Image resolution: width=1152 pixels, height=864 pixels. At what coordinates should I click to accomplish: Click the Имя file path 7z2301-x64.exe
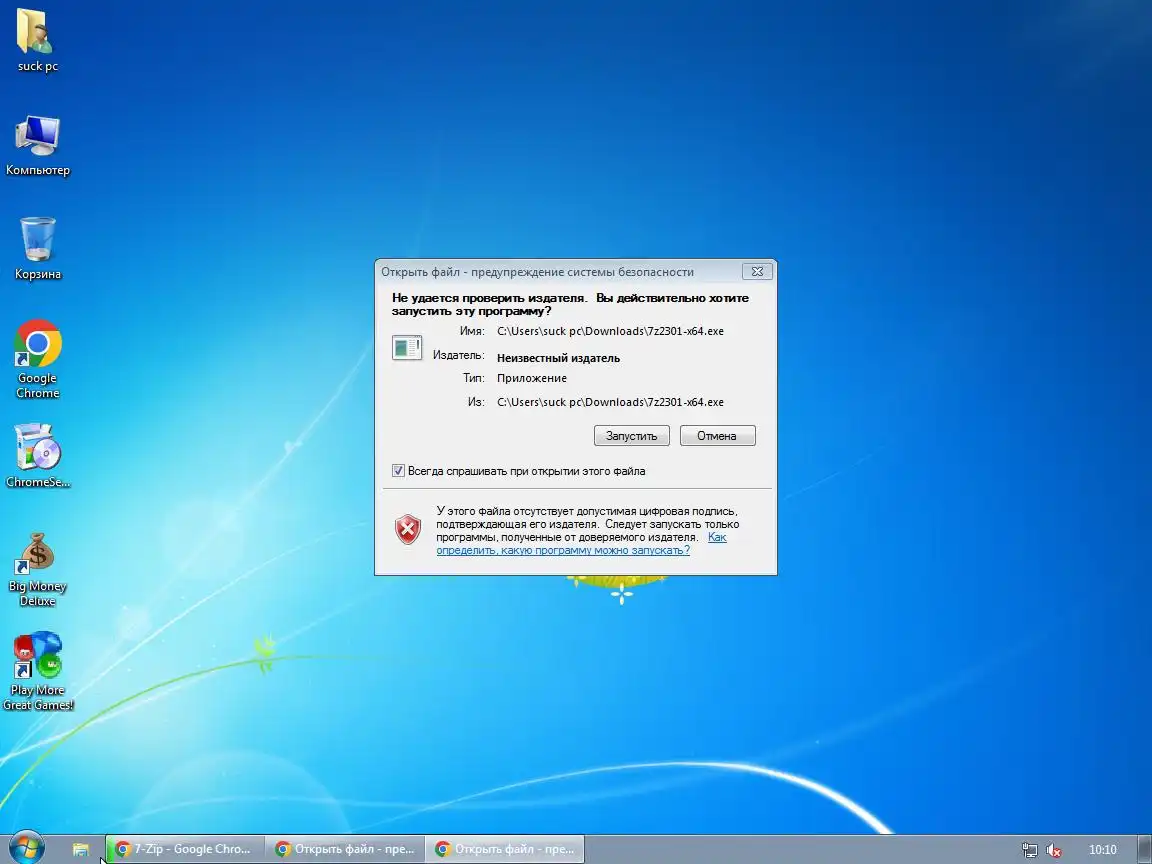coord(611,331)
